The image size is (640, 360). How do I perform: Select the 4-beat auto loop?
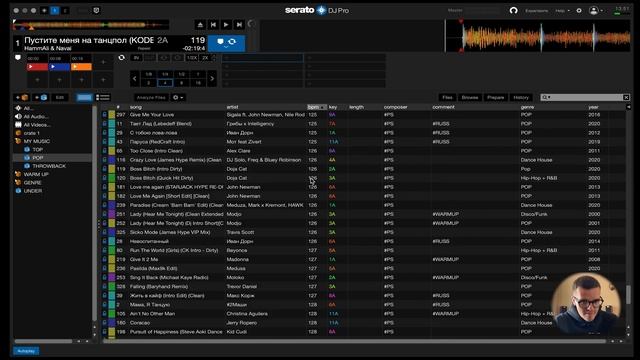point(165,83)
